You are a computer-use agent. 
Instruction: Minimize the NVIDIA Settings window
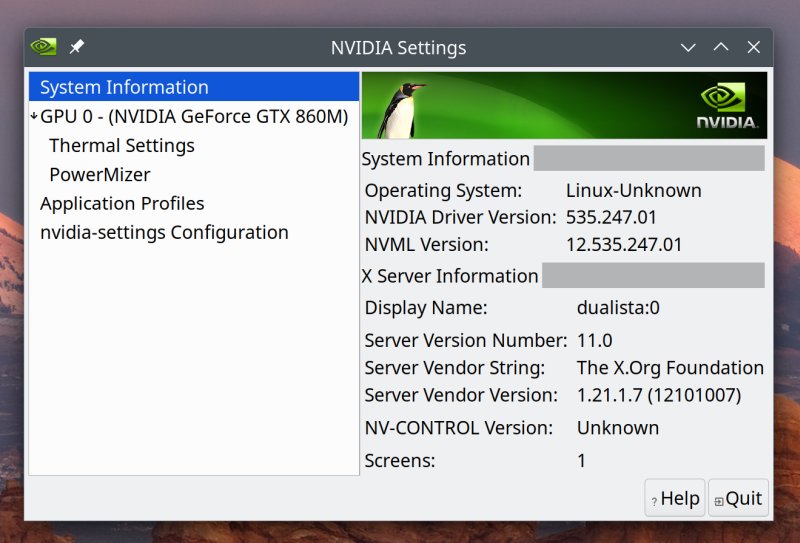[688, 47]
